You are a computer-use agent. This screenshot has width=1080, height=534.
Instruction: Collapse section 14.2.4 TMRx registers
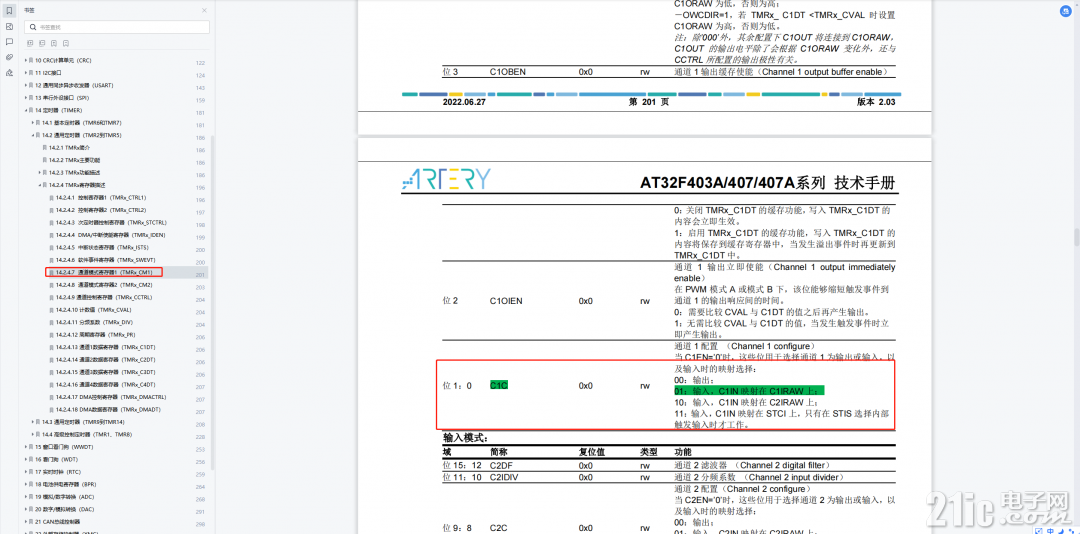[39, 185]
